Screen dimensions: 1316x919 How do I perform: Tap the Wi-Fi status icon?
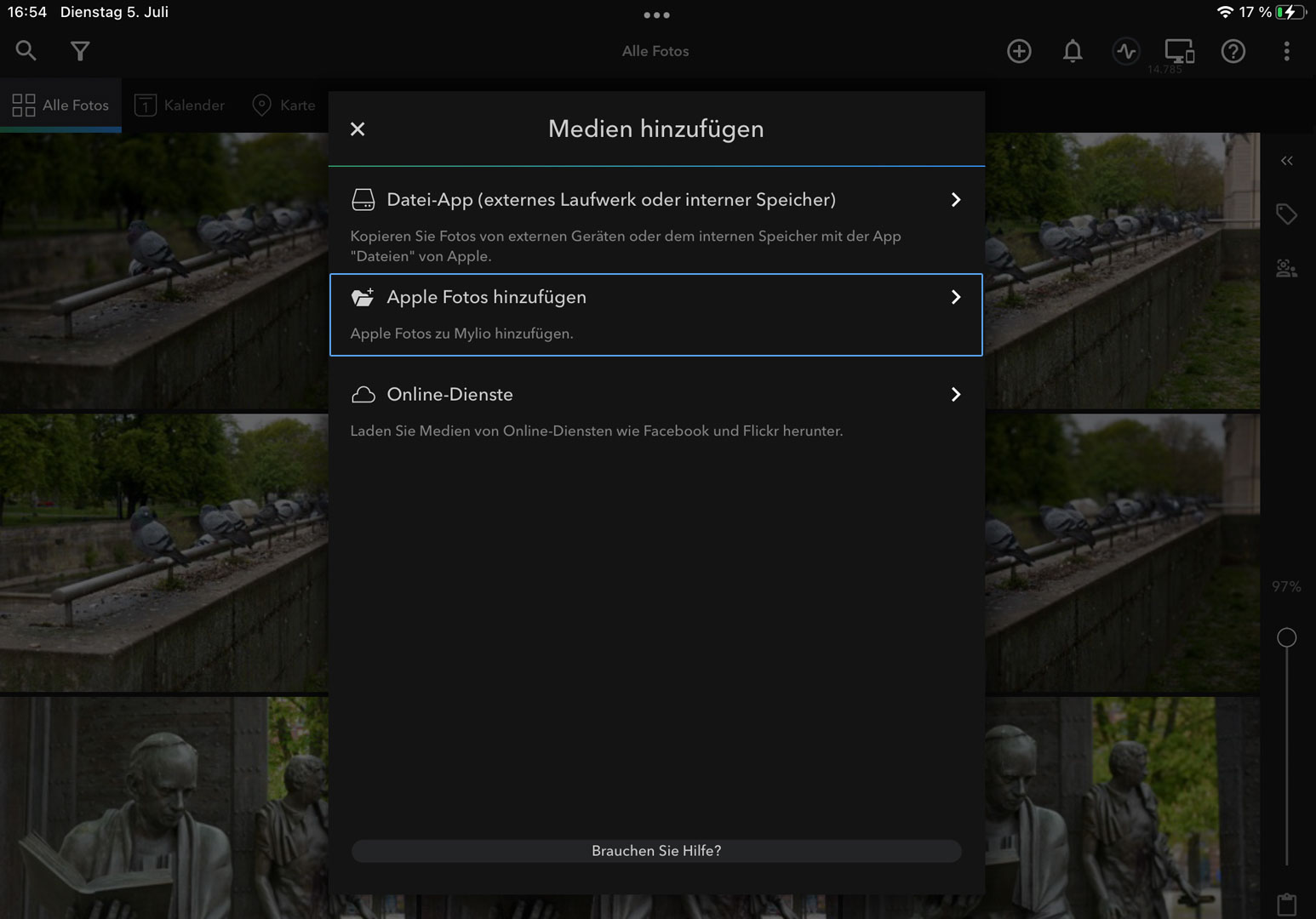[x=1225, y=12]
